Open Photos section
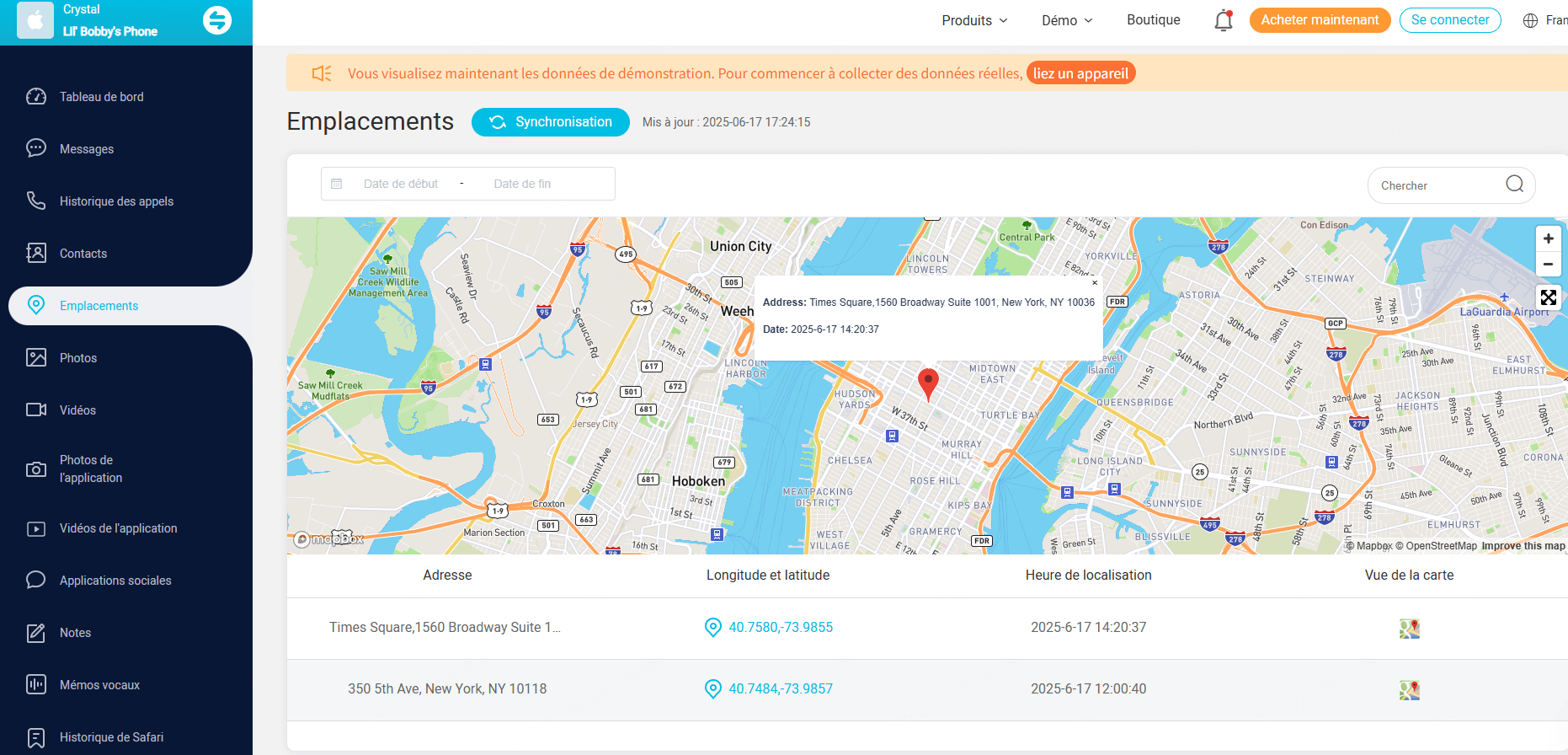1568x755 pixels. coord(78,358)
